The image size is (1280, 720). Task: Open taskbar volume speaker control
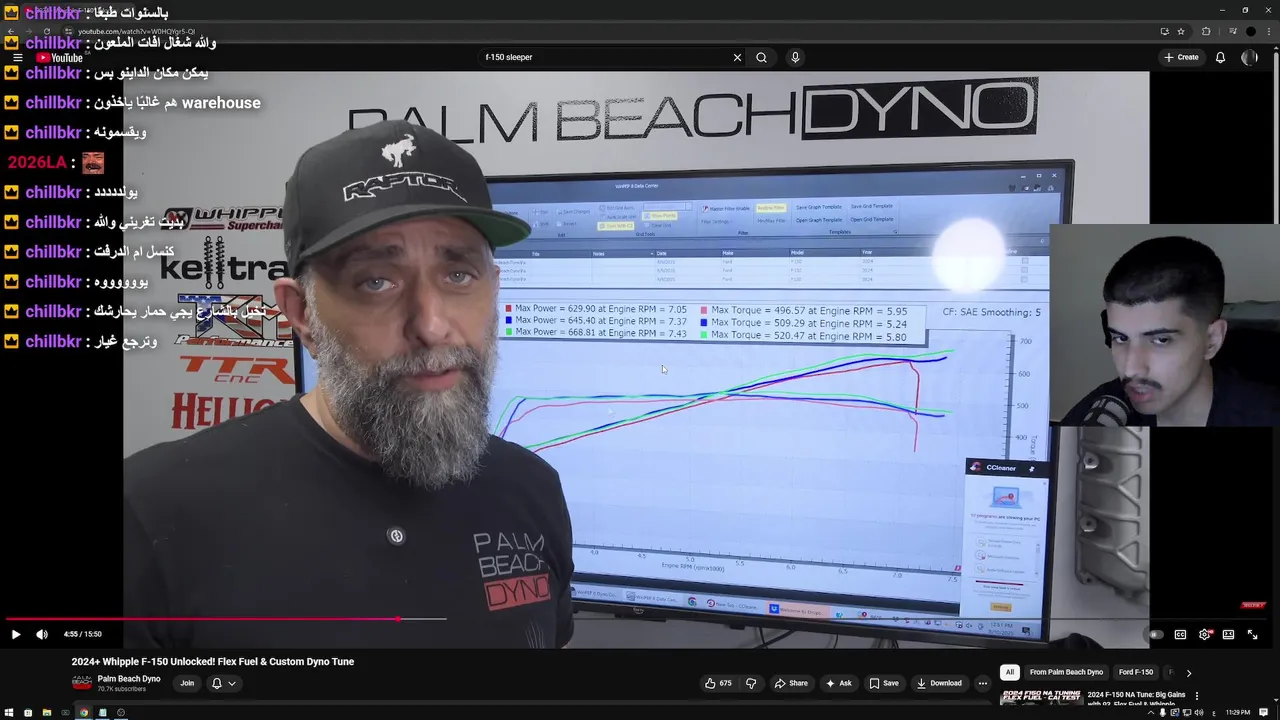pos(1201,713)
